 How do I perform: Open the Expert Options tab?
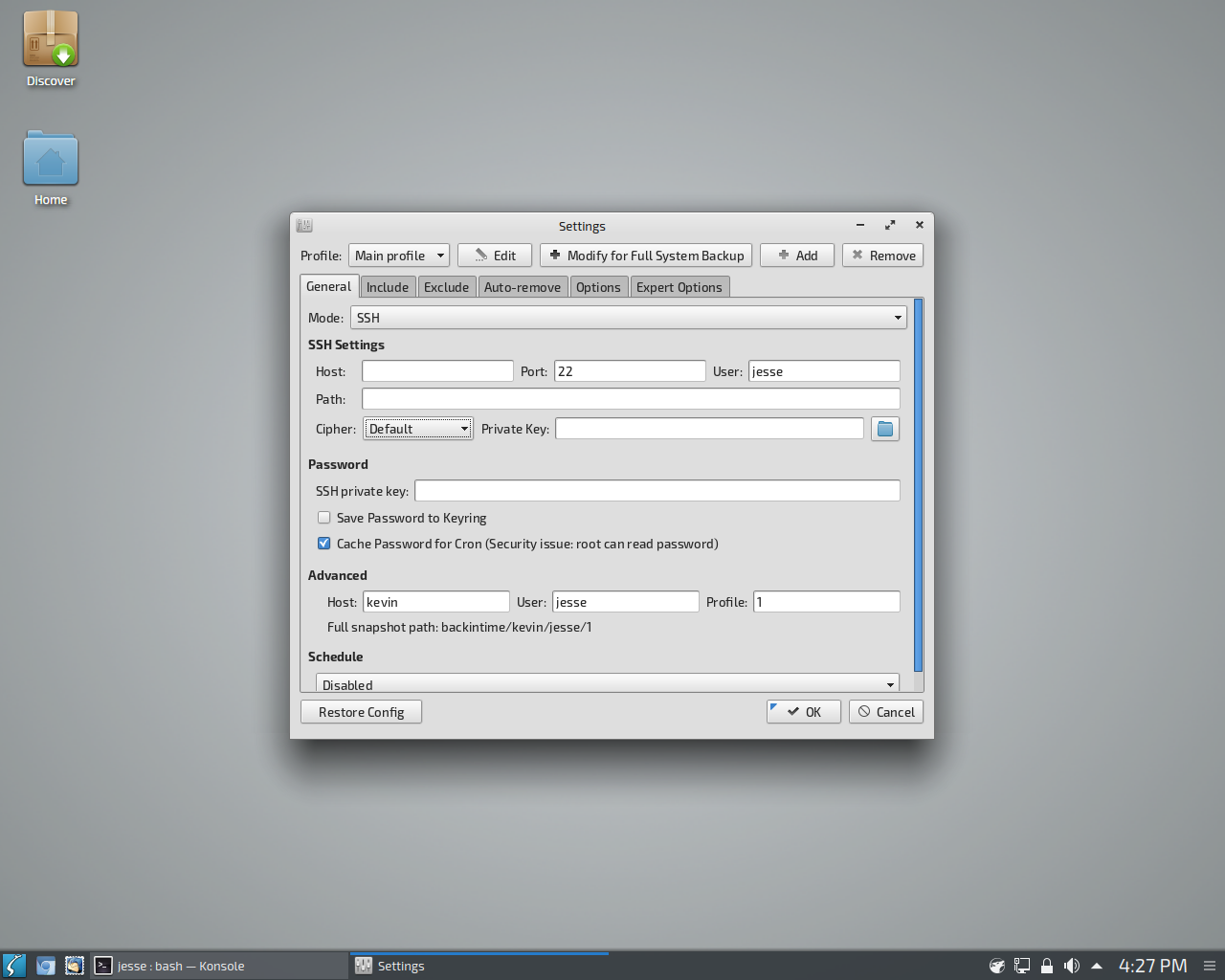click(x=679, y=287)
